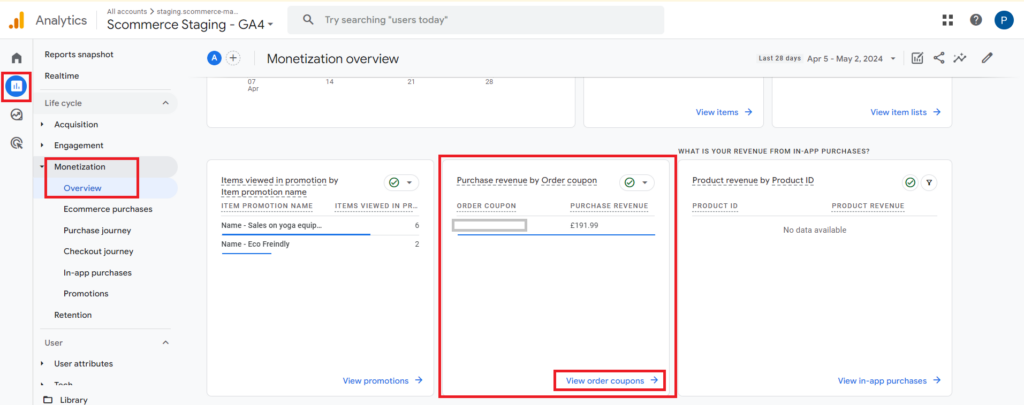The width and height of the screenshot is (1024, 405).
Task: Click View item lists link
Action: (x=905, y=112)
